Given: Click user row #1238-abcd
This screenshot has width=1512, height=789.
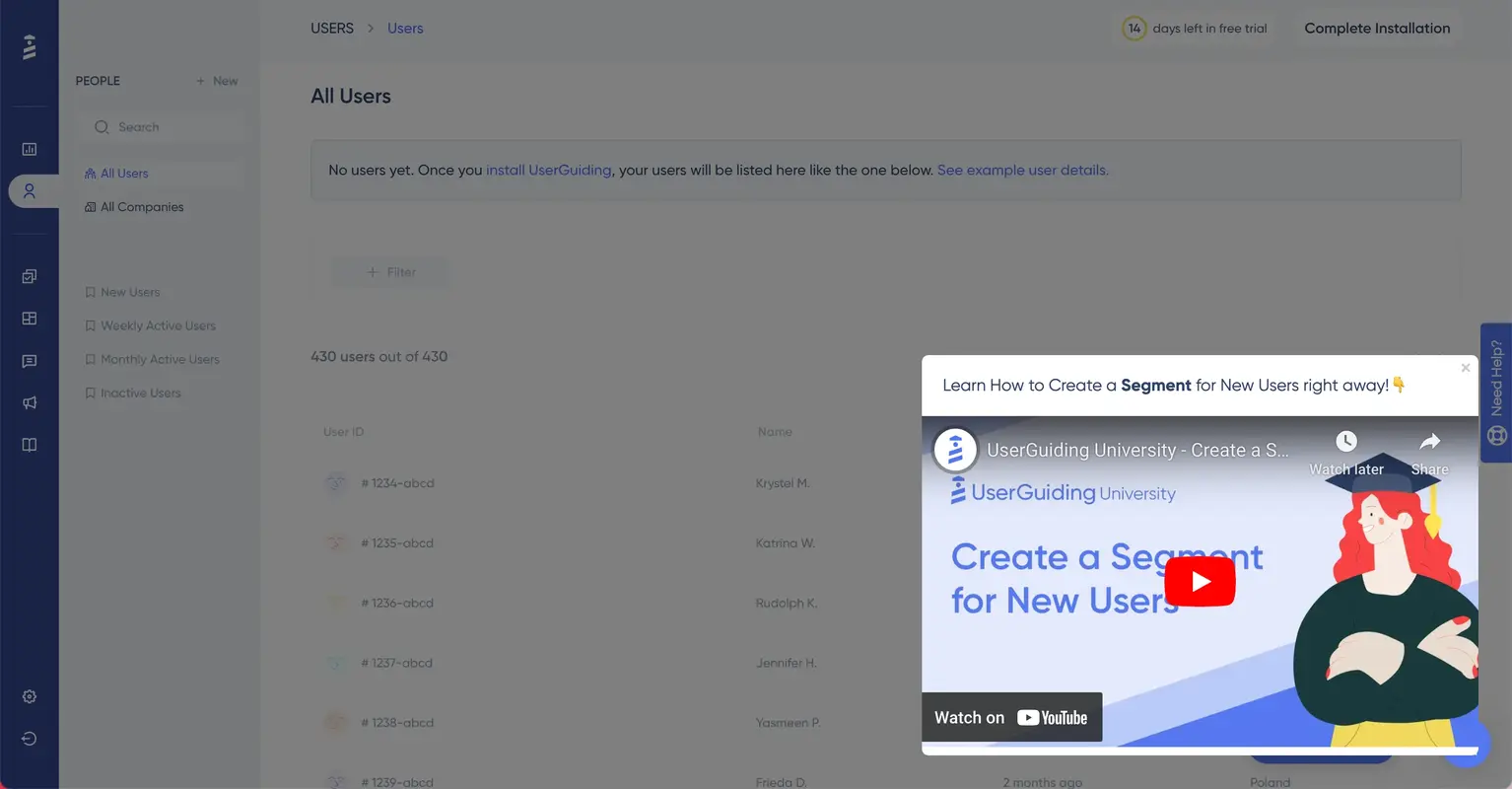Looking at the screenshot, I should 886,723.
